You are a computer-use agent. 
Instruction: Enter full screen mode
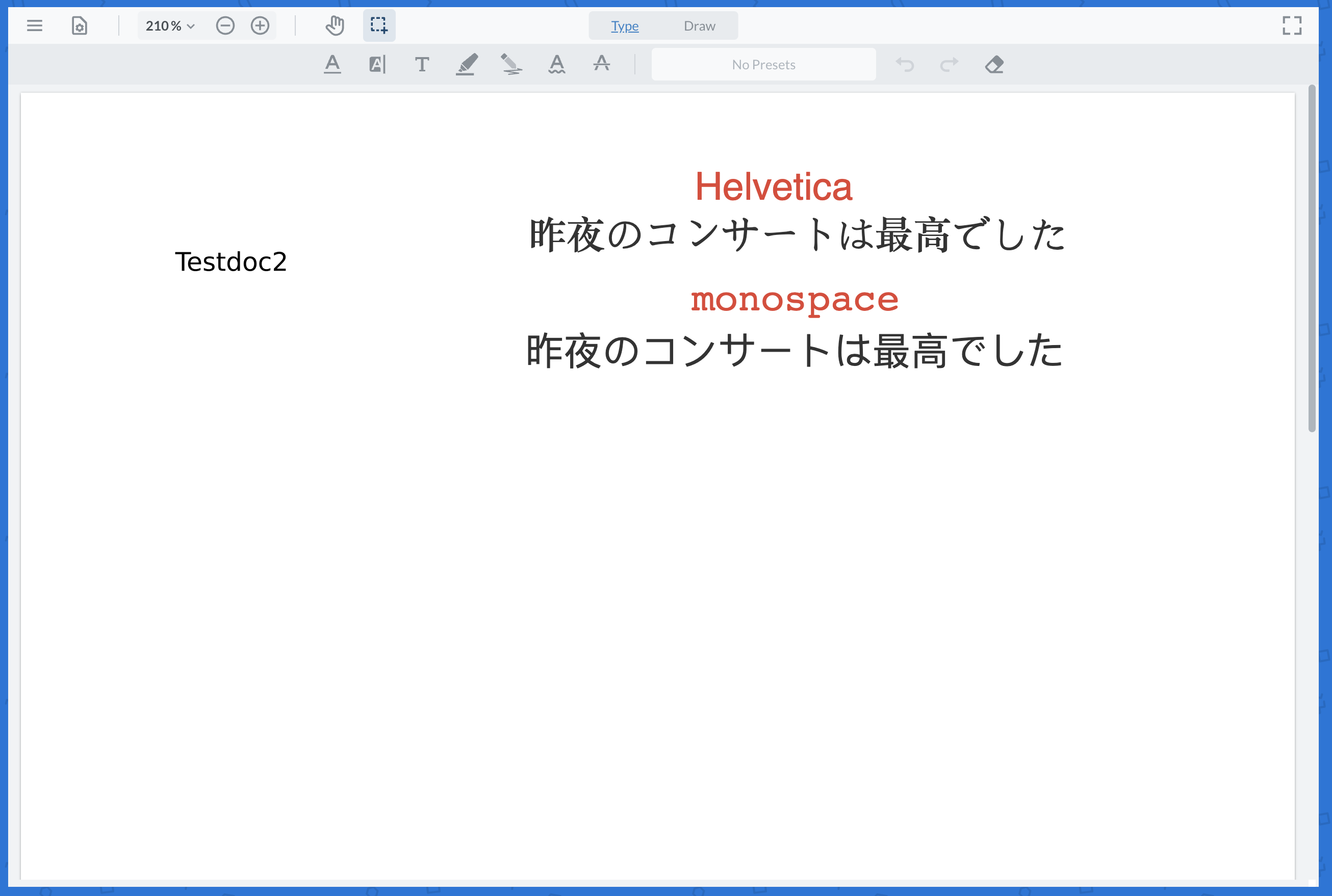1292,25
